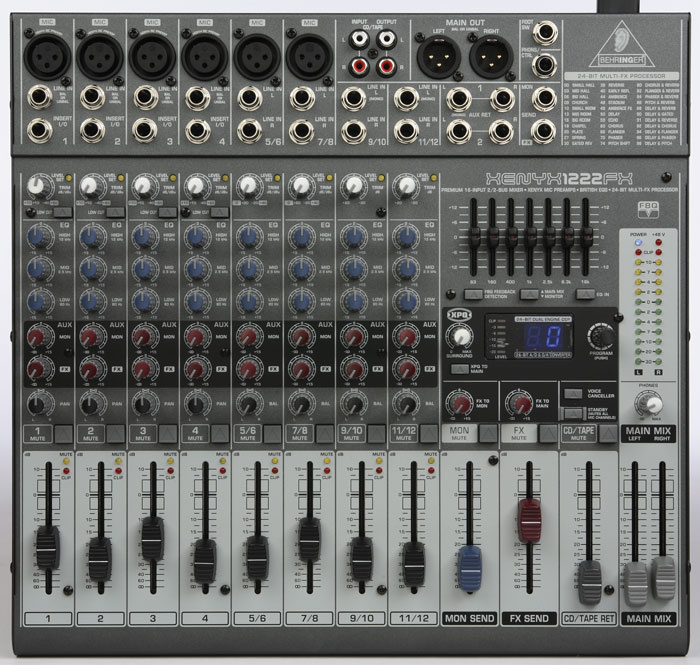
Task: Toggle the channel 3 mute button
Action: pos(168,433)
